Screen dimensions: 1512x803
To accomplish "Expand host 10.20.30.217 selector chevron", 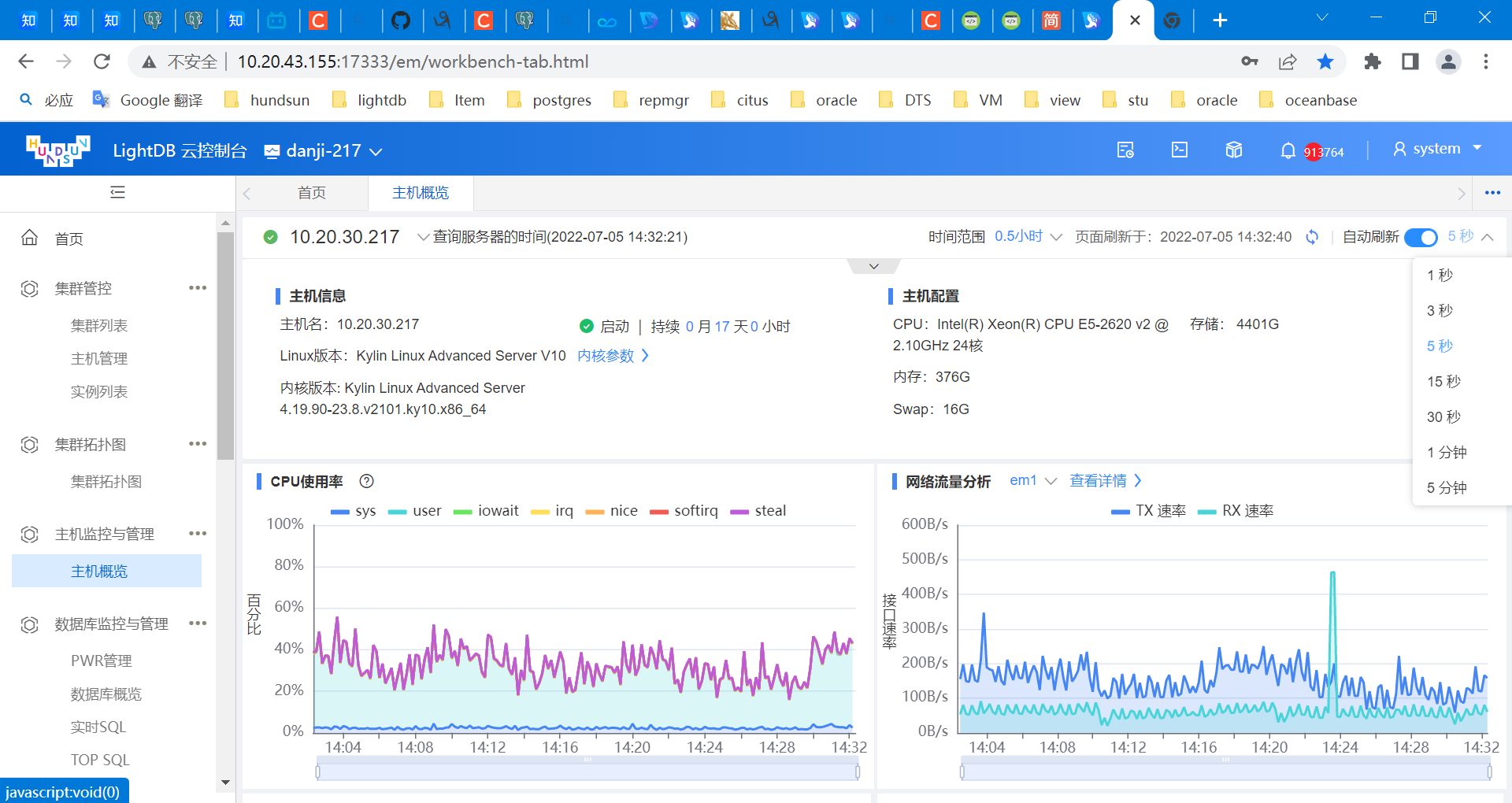I will pos(423,237).
